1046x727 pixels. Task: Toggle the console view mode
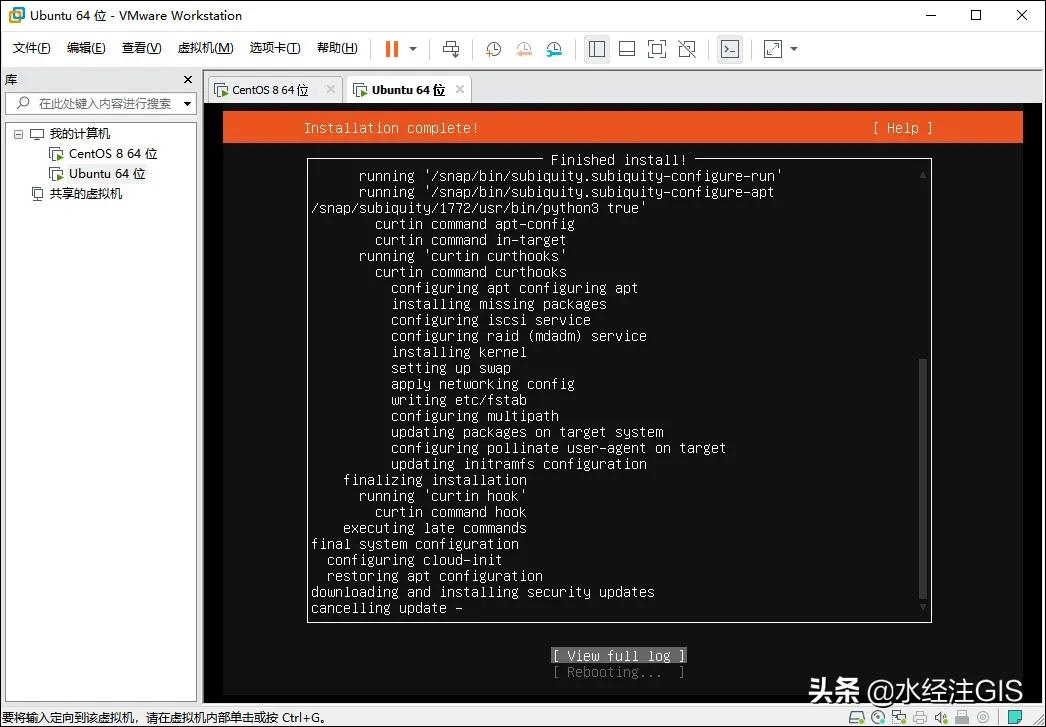tap(729, 48)
